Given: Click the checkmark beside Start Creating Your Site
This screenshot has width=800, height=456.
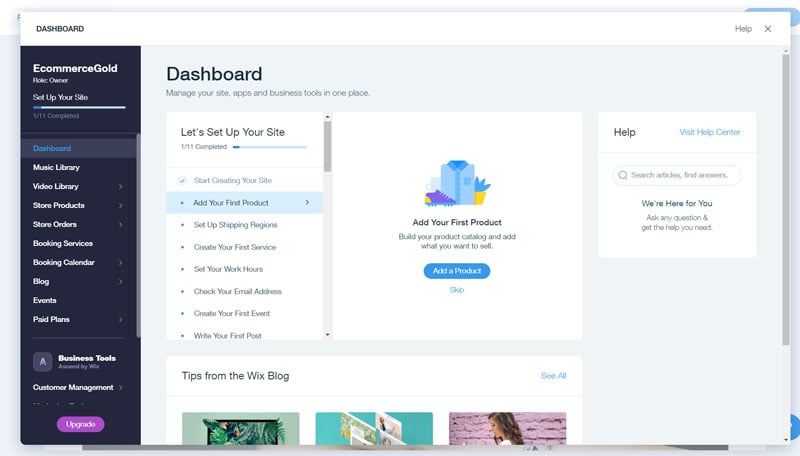Looking at the screenshot, I should 182,181.
